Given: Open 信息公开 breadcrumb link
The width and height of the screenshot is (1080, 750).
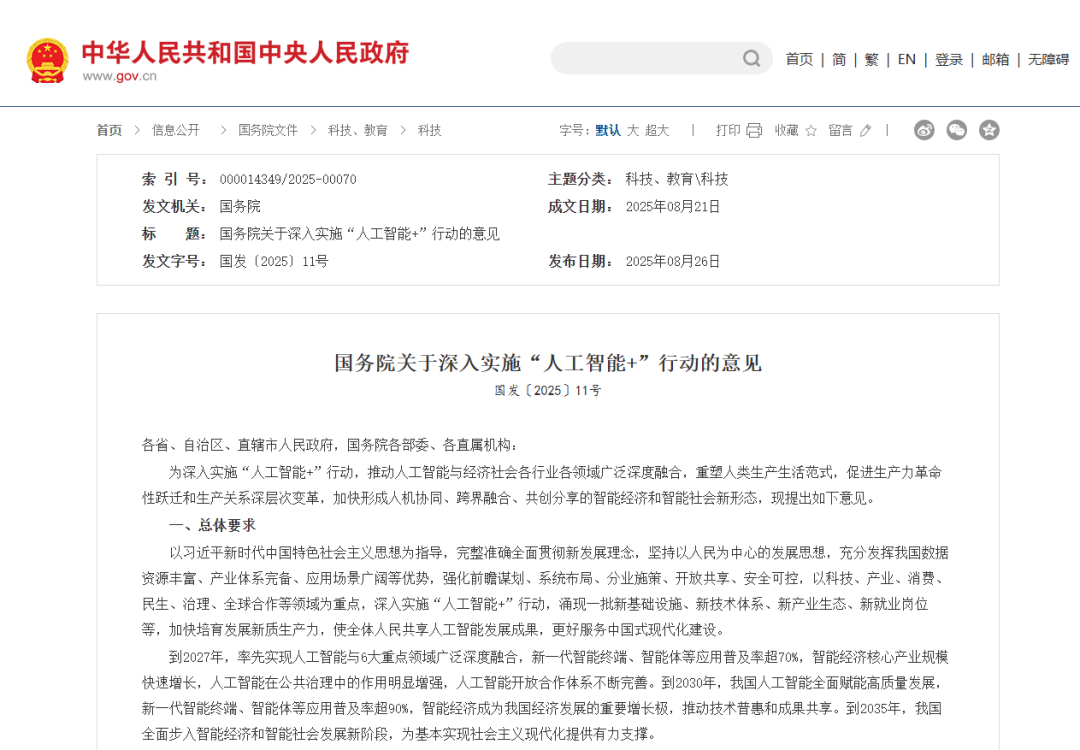Looking at the screenshot, I should (x=176, y=130).
